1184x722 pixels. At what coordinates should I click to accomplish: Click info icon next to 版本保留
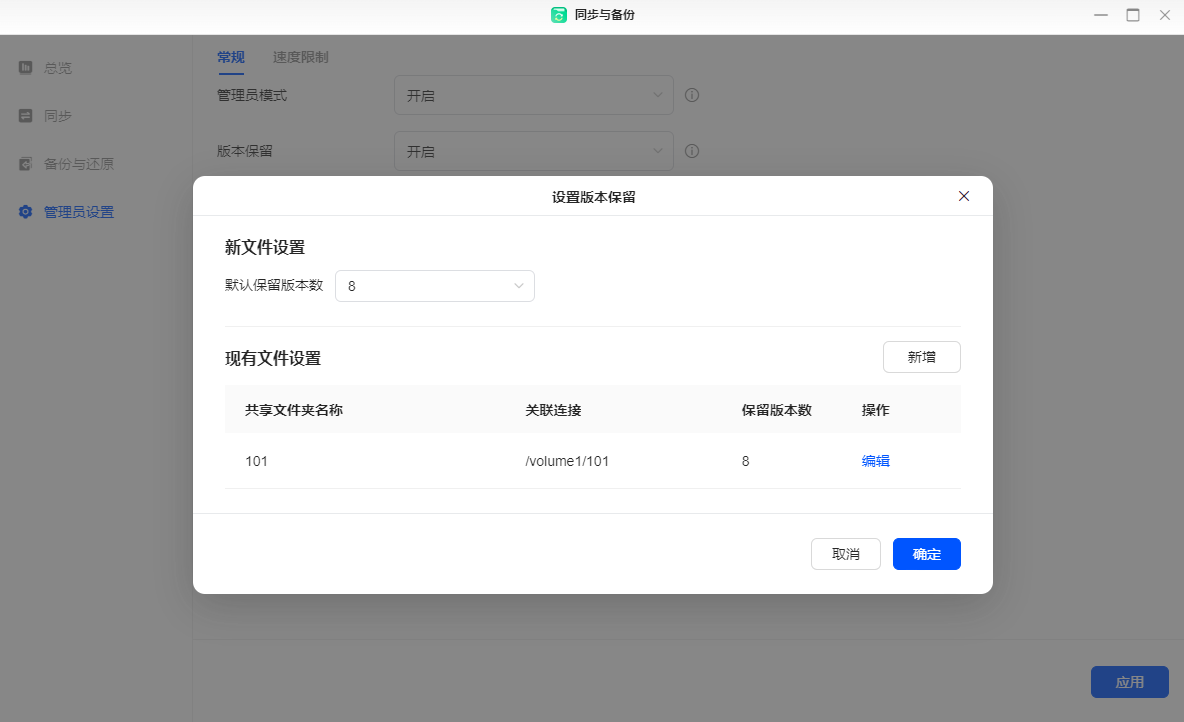(x=692, y=151)
